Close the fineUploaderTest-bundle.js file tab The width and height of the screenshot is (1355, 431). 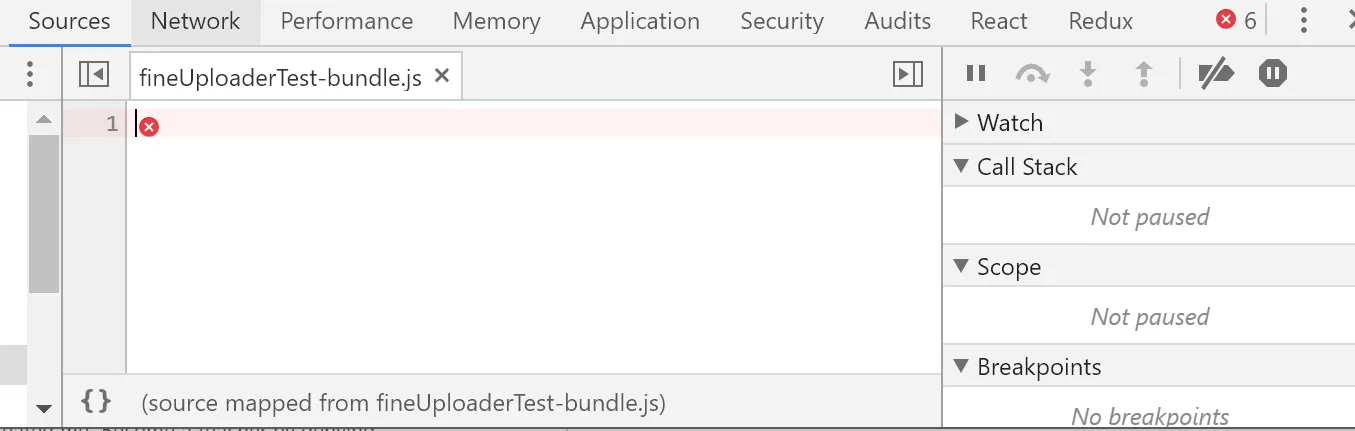[x=442, y=75]
